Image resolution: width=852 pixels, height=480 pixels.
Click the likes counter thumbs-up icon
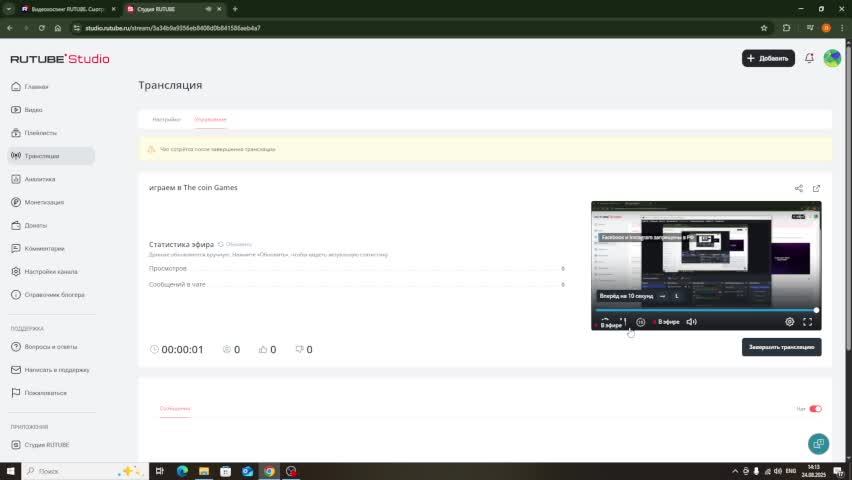pyautogui.click(x=263, y=350)
